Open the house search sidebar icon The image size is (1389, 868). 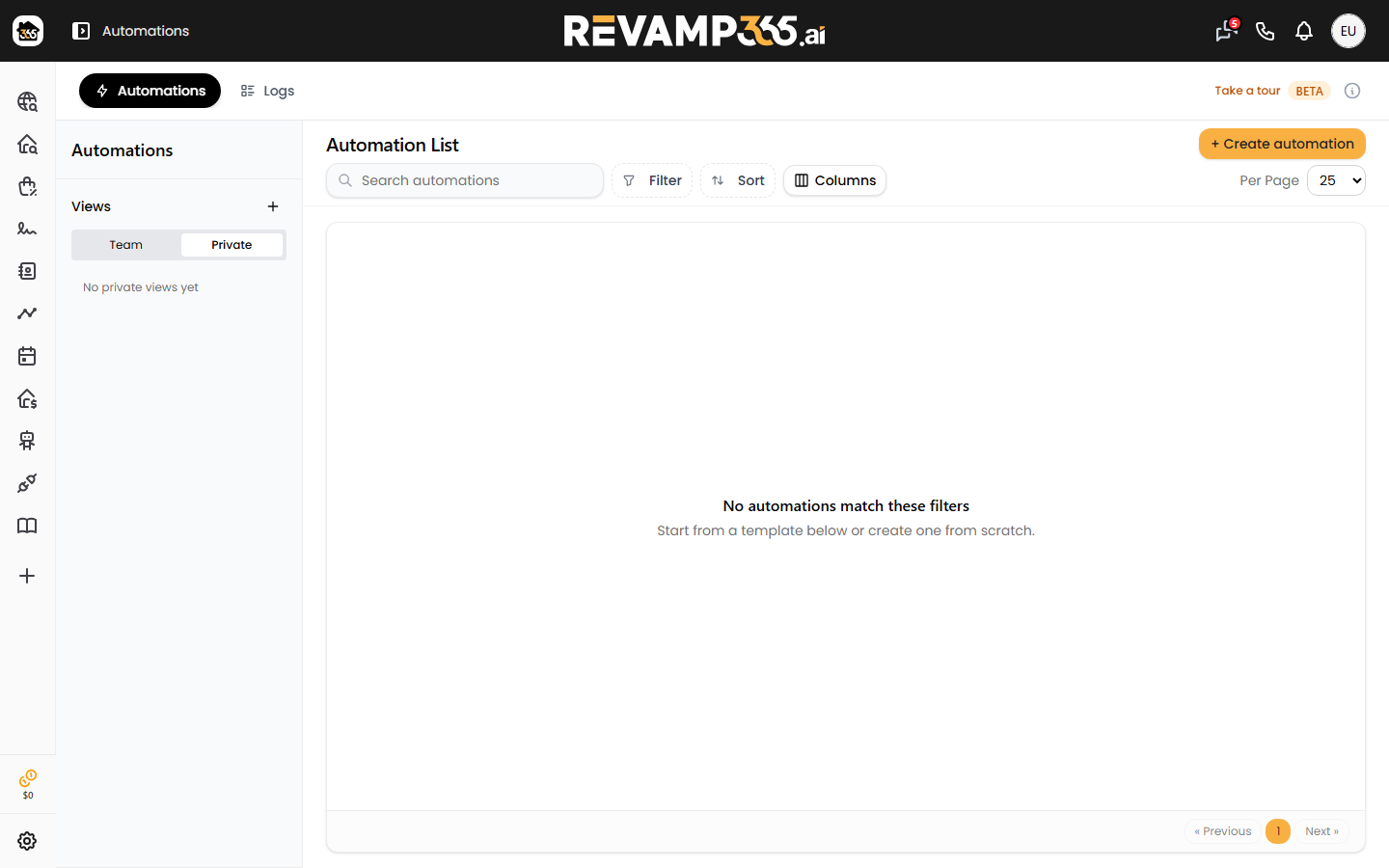tap(27, 144)
